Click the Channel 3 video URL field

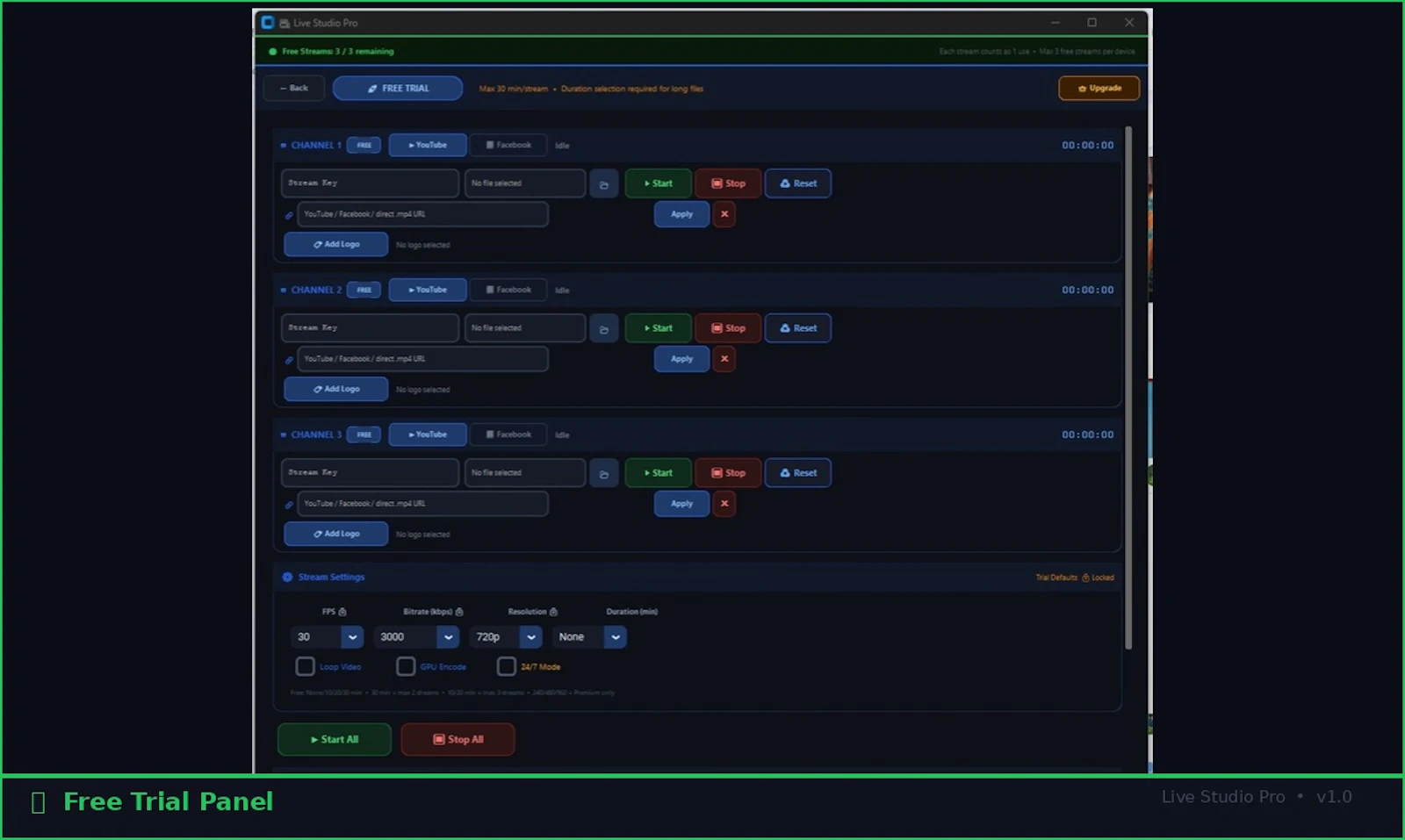pos(422,504)
